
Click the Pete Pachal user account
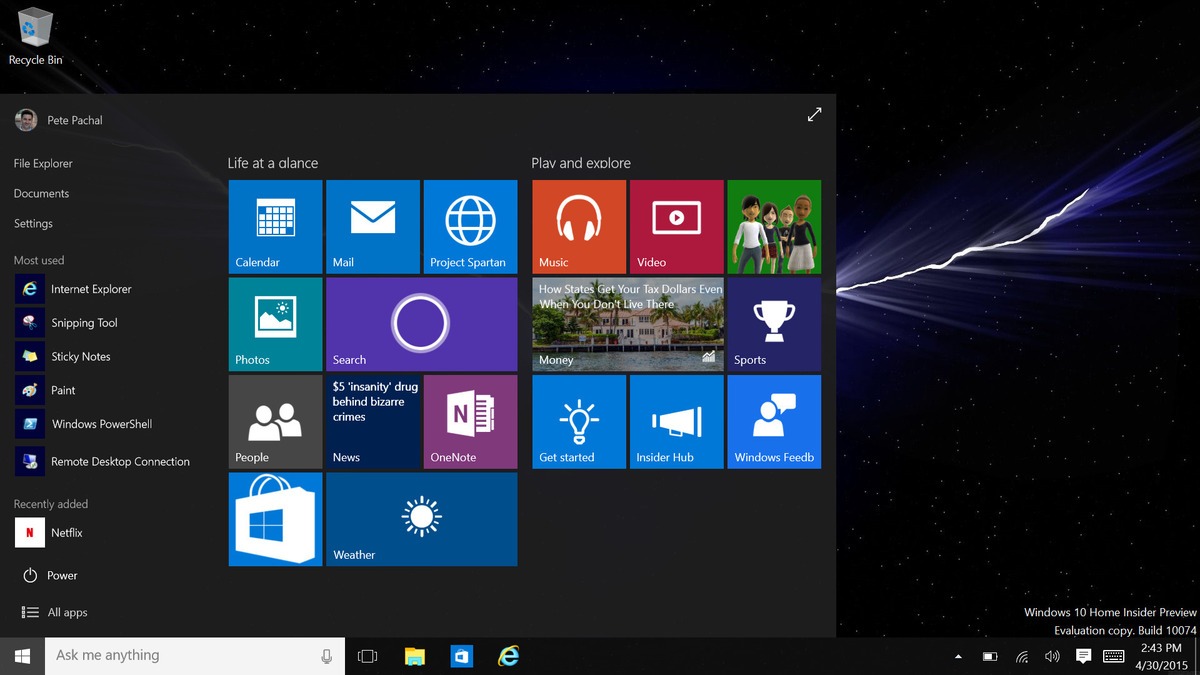(59, 120)
